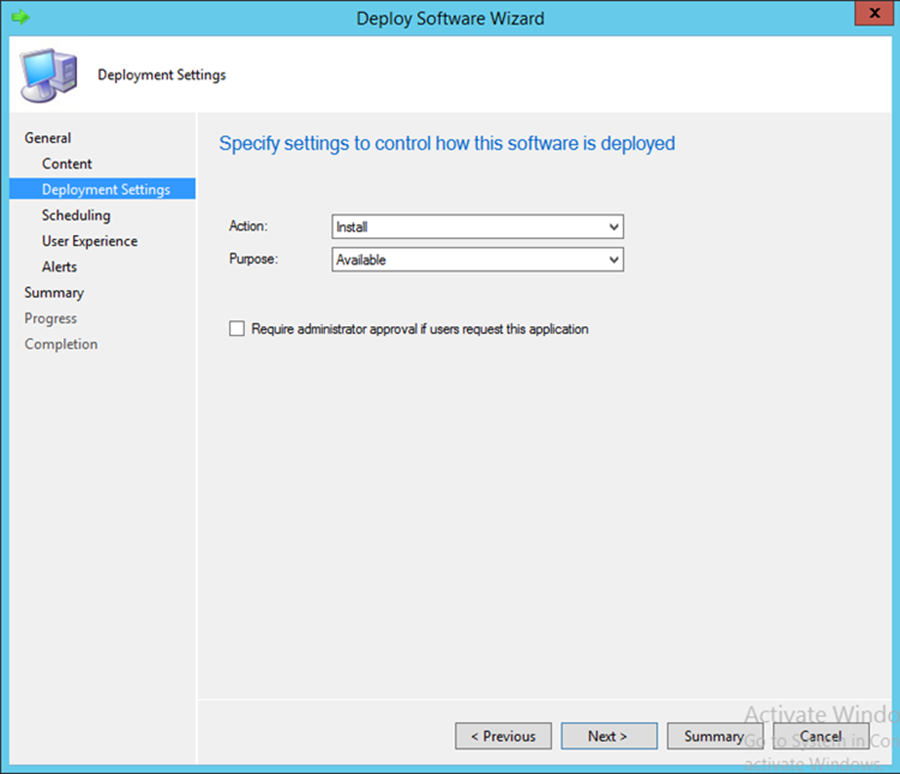Cancel the wizard with Cancel button
Viewport: 900px width, 774px height.
[x=821, y=736]
